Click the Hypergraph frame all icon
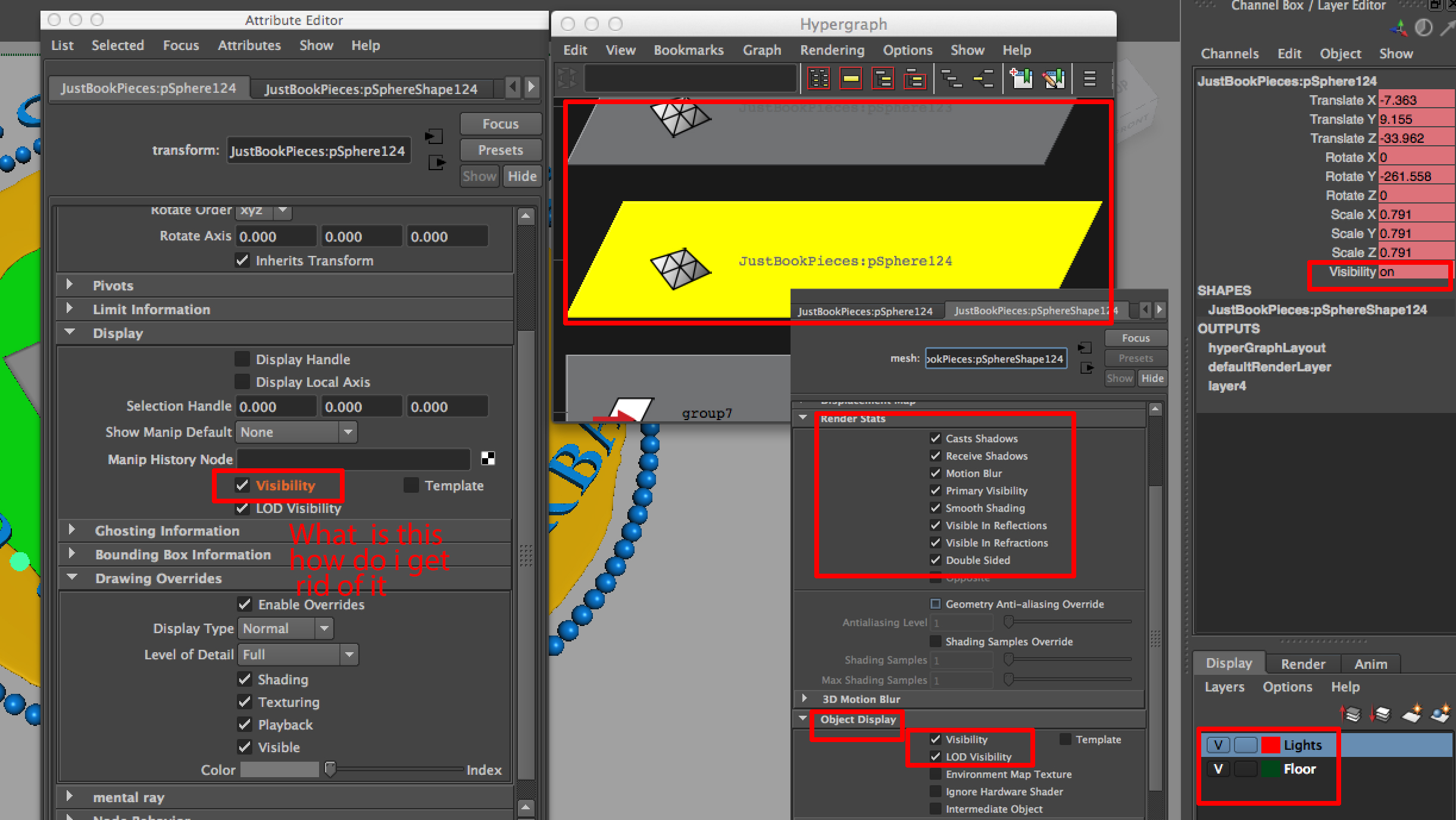 tap(818, 79)
